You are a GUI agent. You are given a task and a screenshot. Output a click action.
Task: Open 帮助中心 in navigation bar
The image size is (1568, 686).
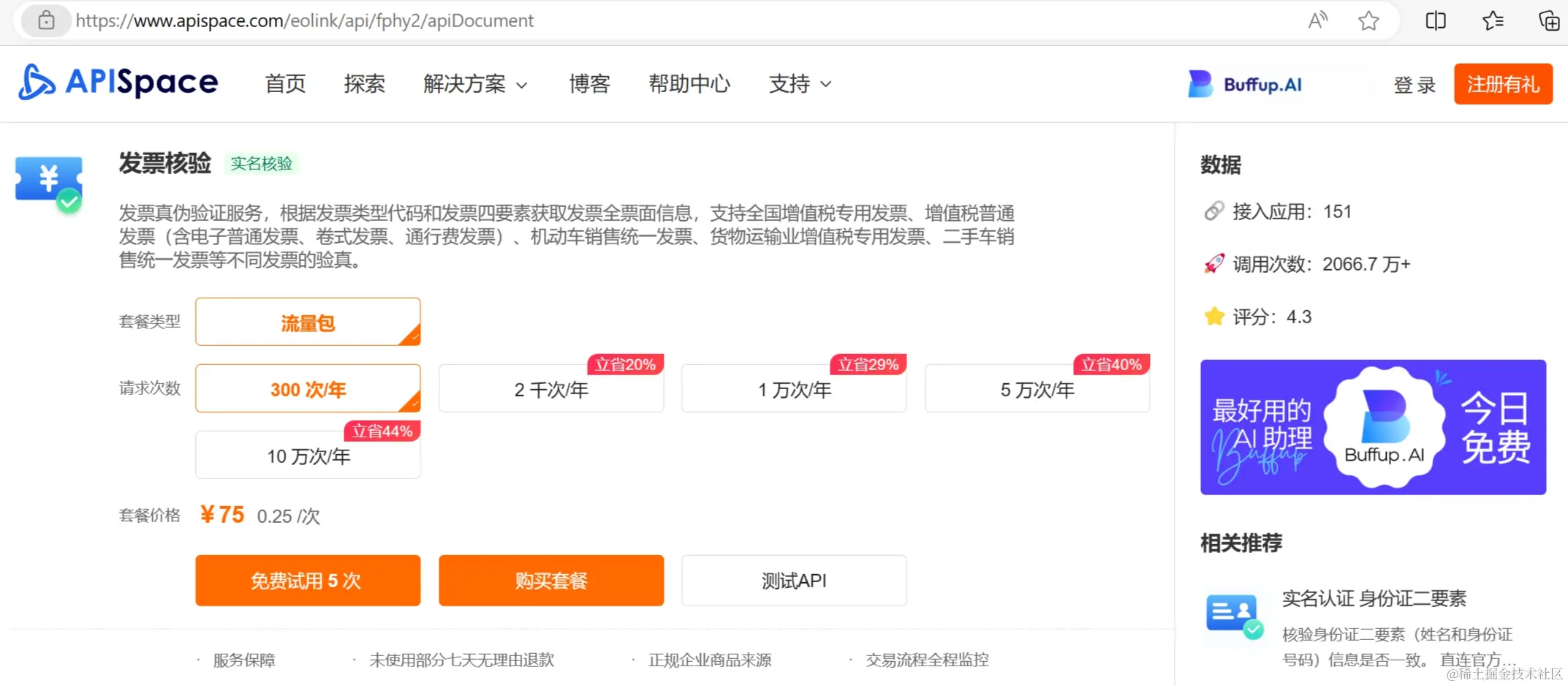689,84
